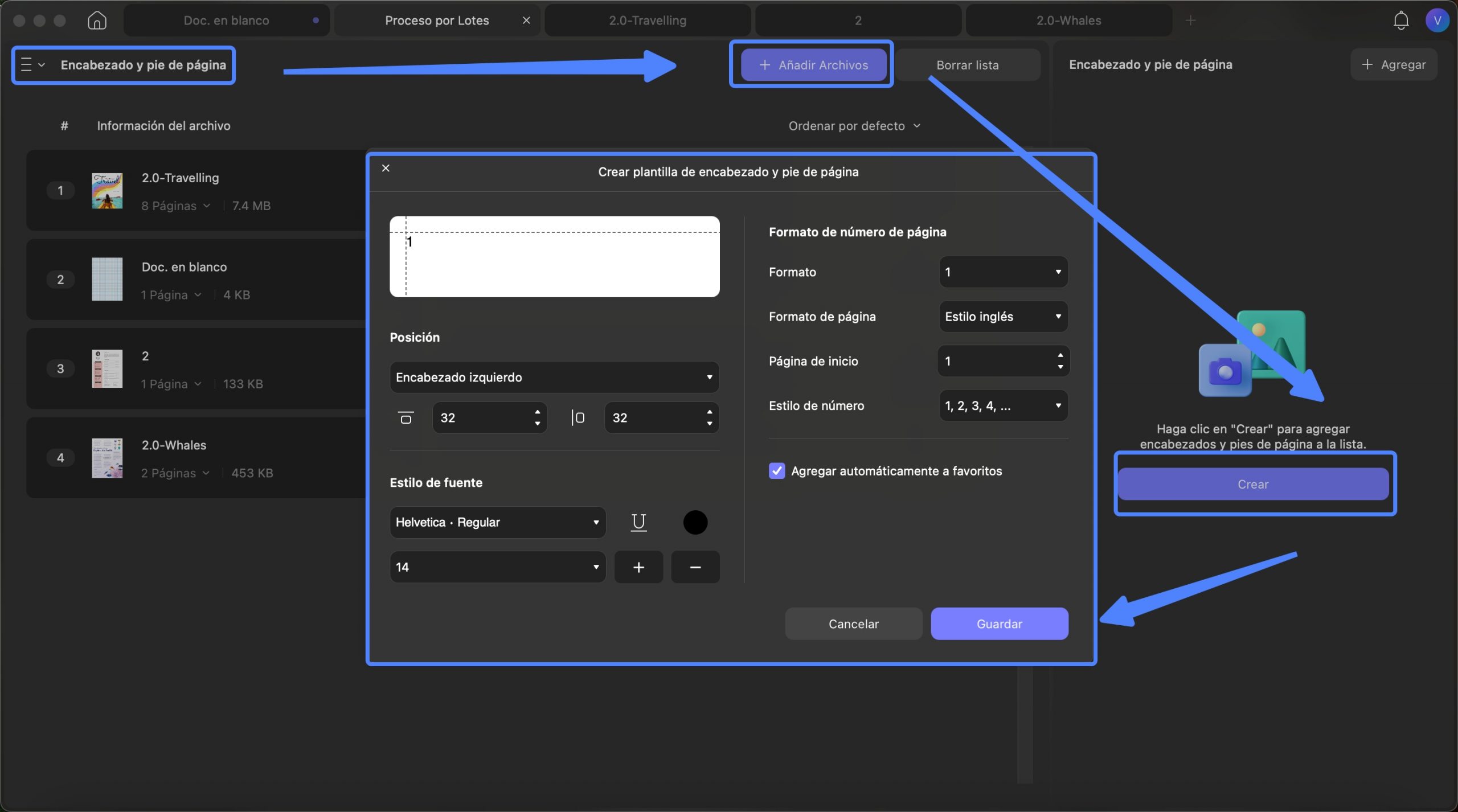1458x812 pixels.
Task: Click Añadir Archivos button
Action: point(813,65)
